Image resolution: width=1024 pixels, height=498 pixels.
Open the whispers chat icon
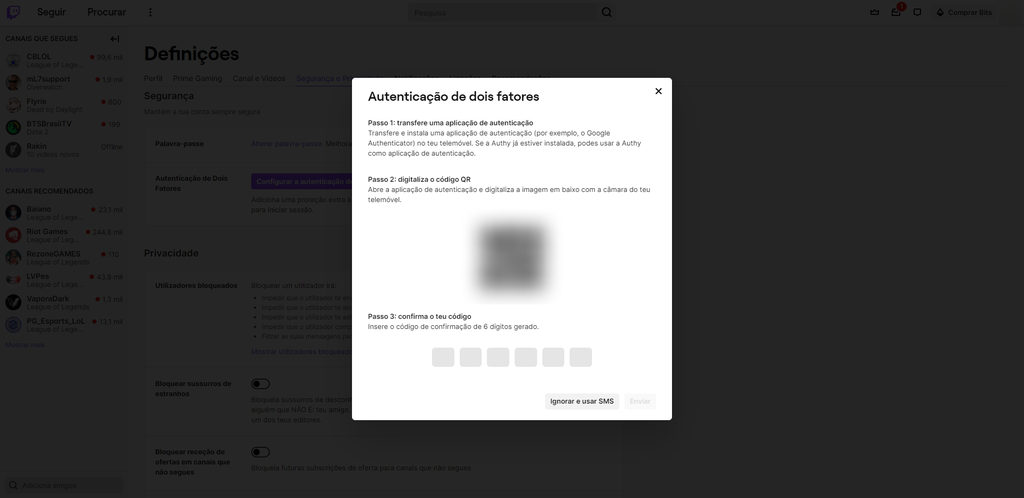[x=917, y=12]
